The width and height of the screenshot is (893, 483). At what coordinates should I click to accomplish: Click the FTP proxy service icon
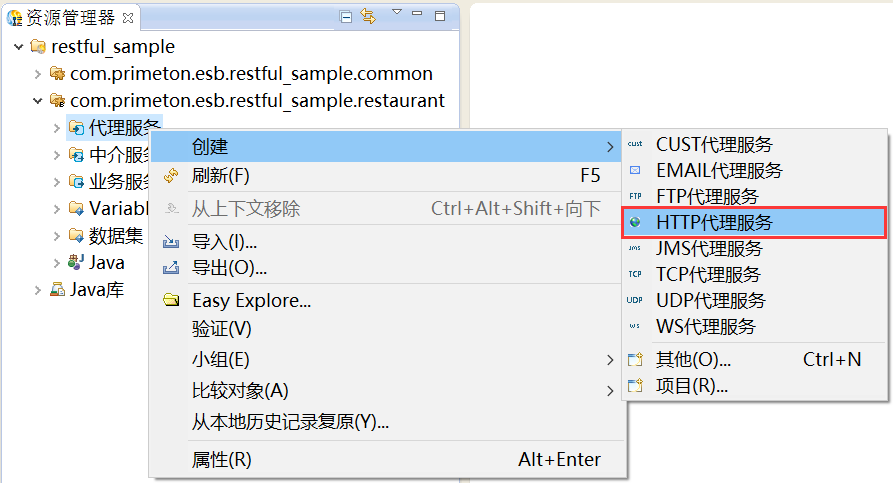(635, 197)
